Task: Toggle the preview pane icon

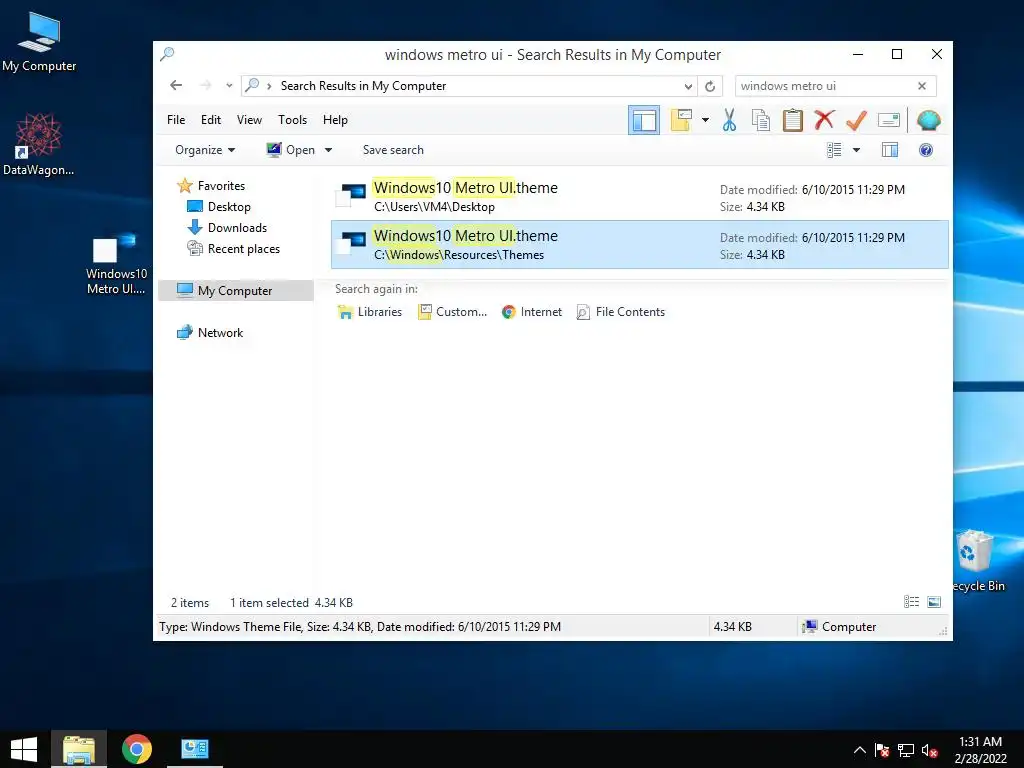Action: click(x=889, y=150)
